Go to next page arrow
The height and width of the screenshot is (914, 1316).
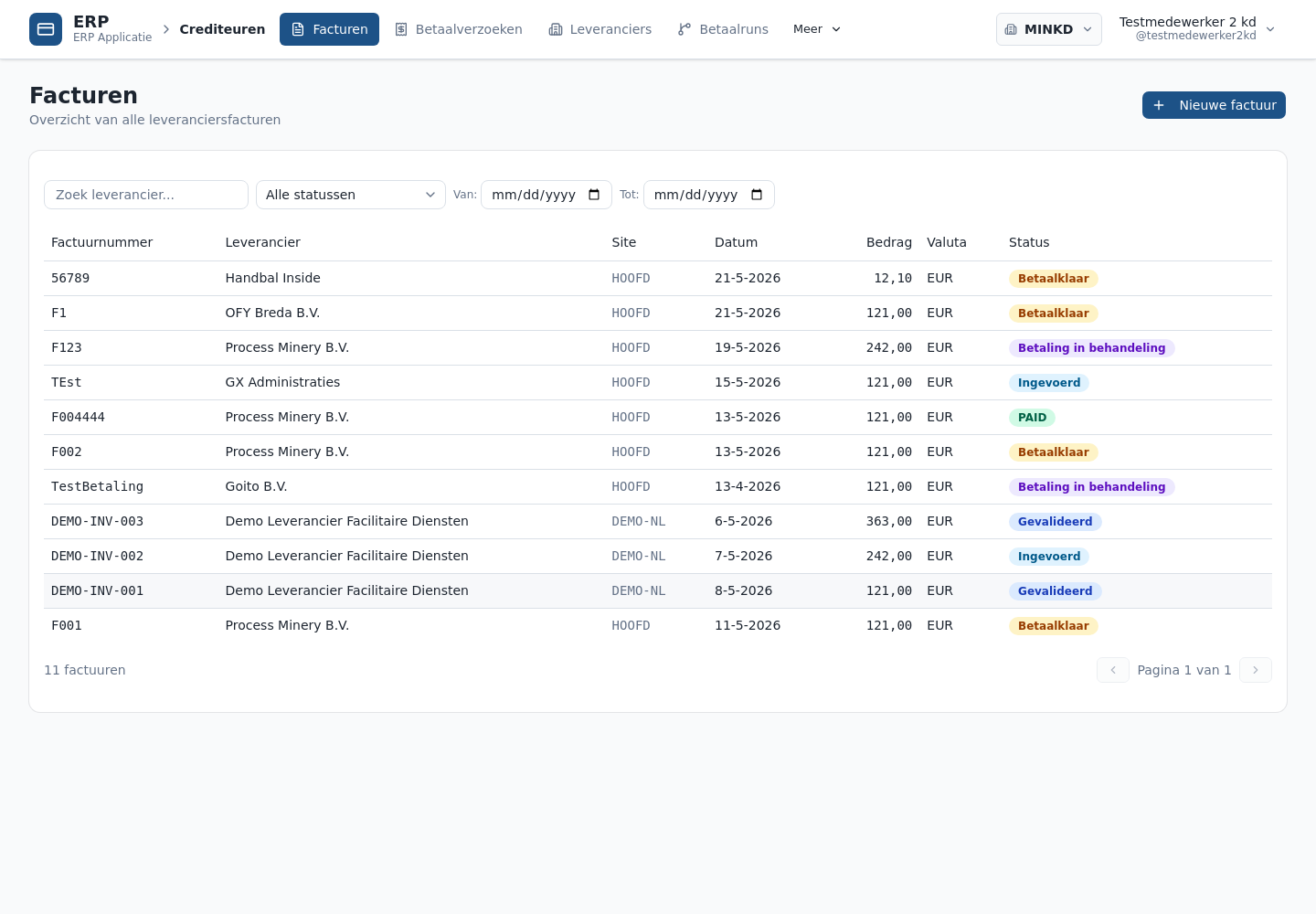tap(1256, 670)
